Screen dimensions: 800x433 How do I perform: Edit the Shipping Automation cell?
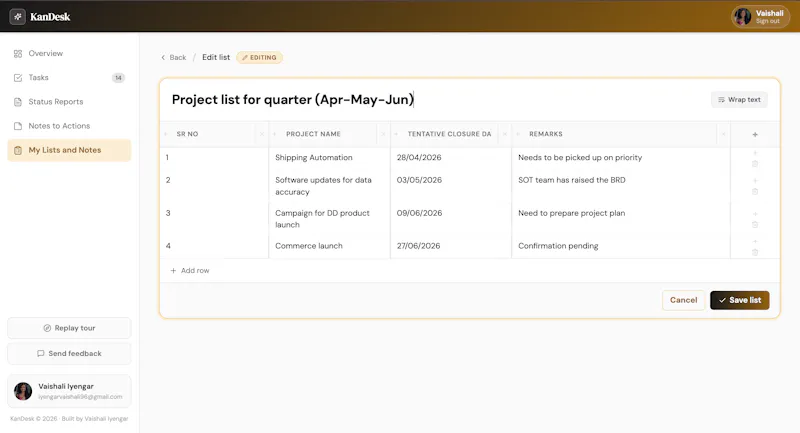pos(329,158)
